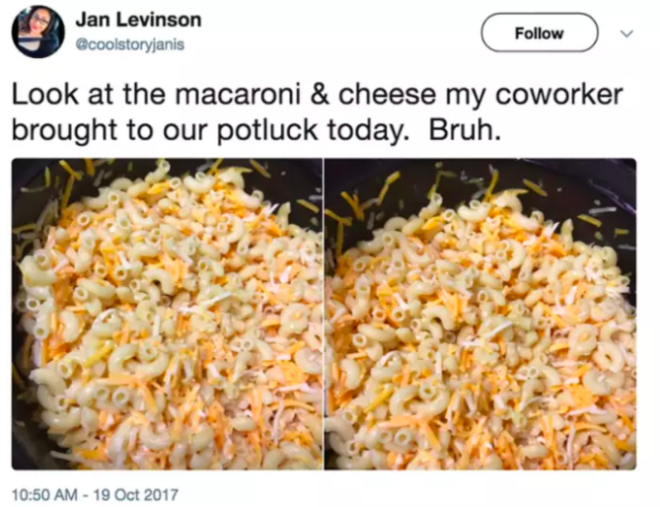Click the word "cheese" in tweet text
This screenshot has height=507, width=660.
point(387,94)
